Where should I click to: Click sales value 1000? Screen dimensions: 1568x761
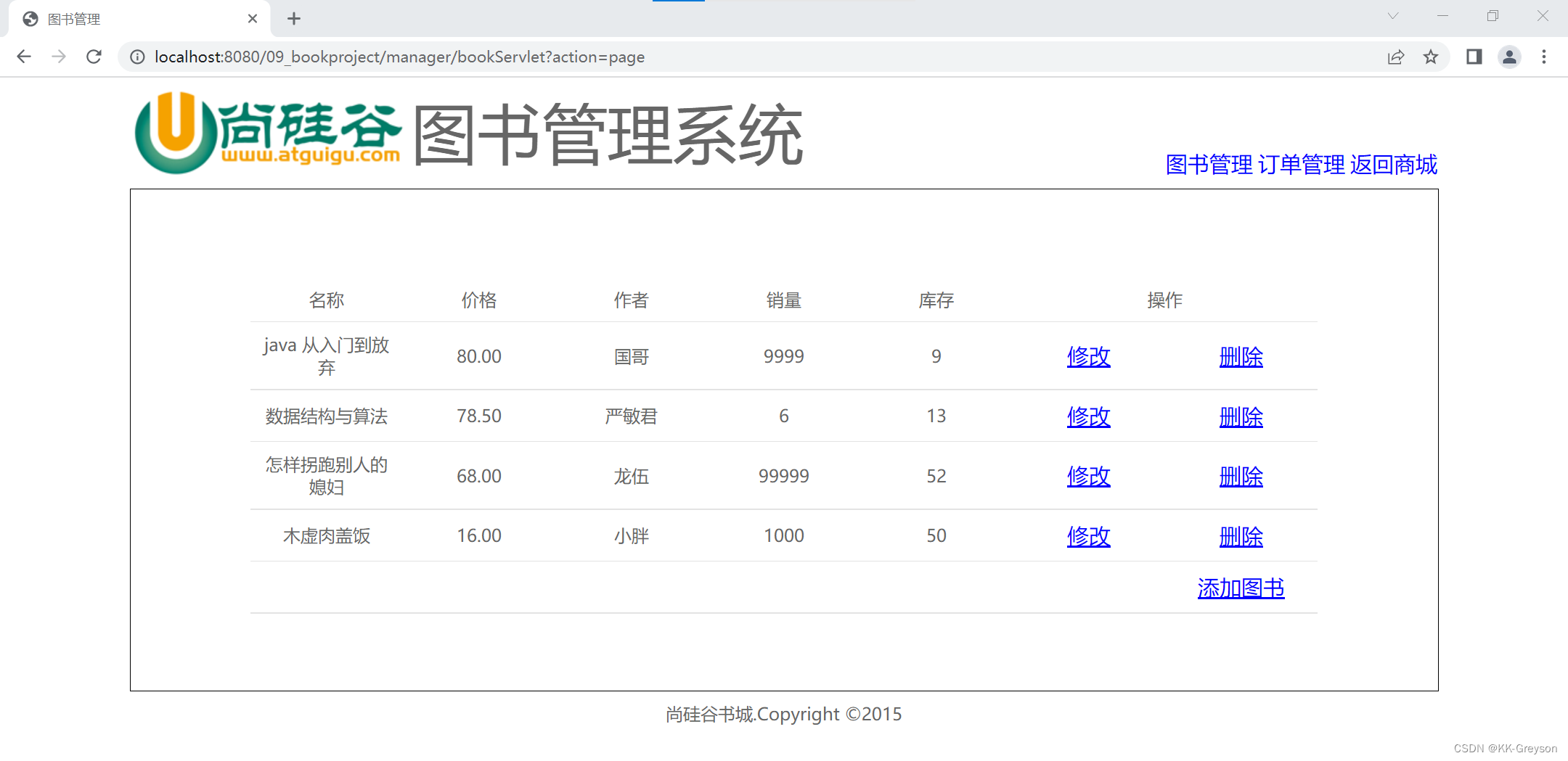[784, 535]
